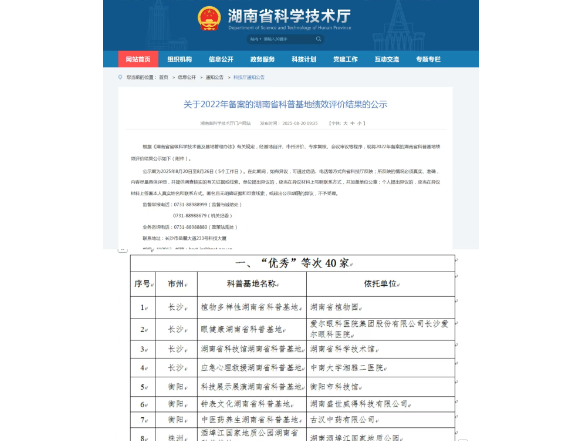The image size is (588, 441).
Task: Open the 站内 search scope dropdown
Action: click(255, 39)
